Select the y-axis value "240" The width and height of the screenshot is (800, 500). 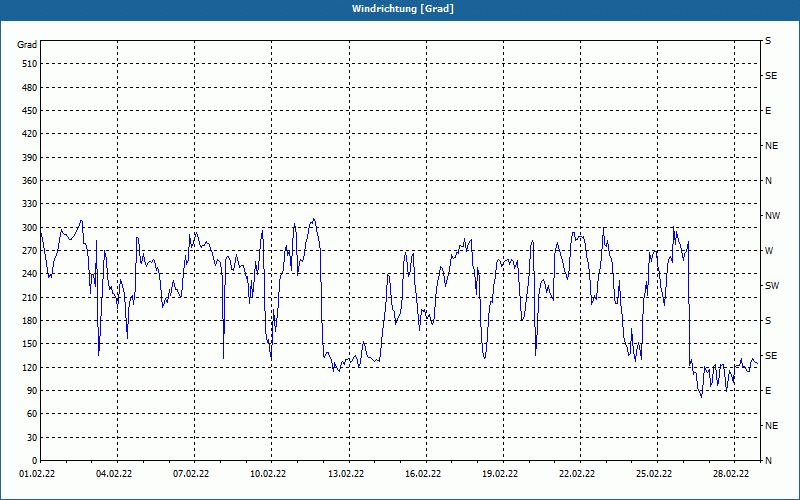[x=30, y=274]
